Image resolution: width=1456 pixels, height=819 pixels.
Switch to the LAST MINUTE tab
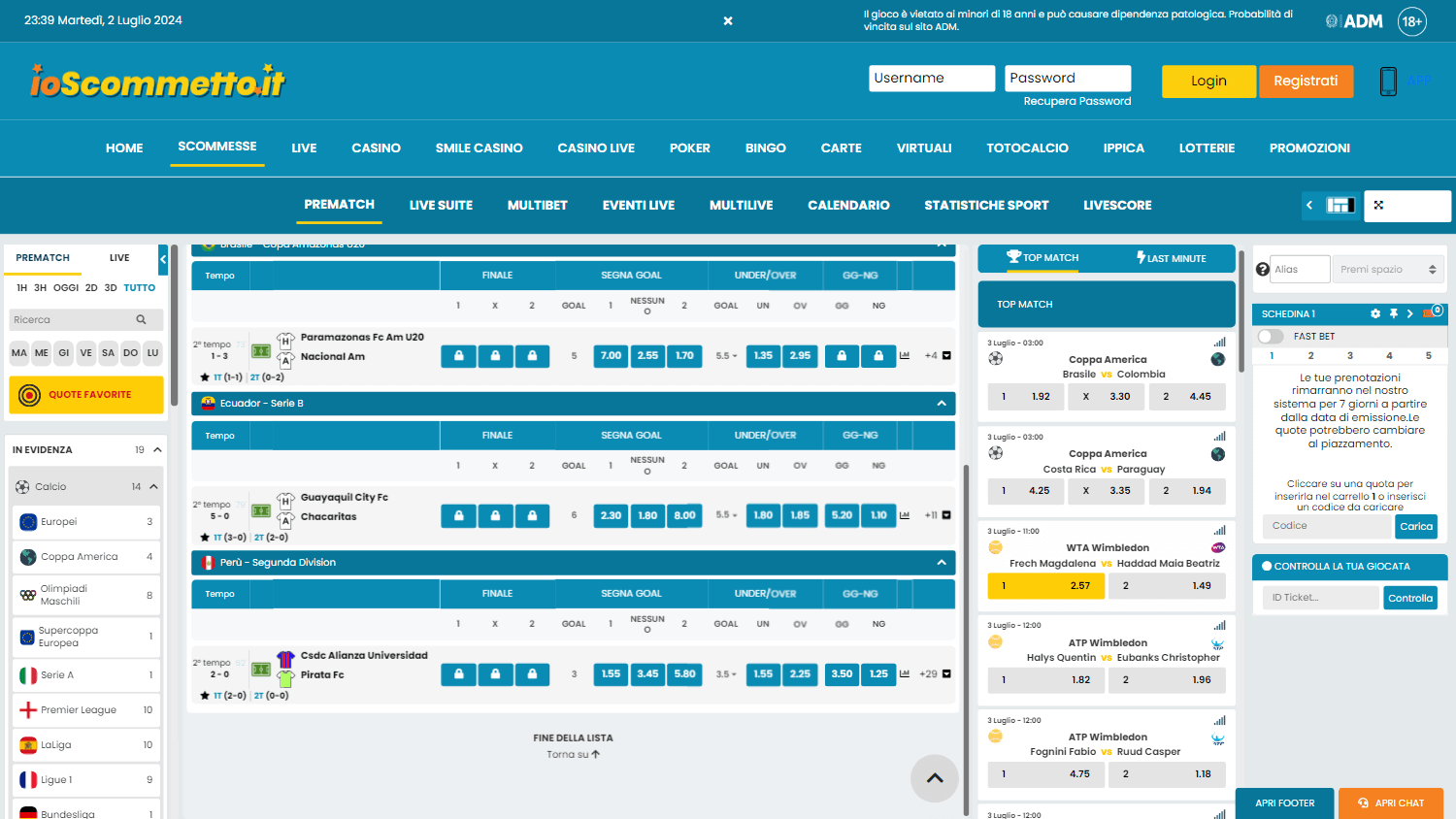click(1172, 258)
